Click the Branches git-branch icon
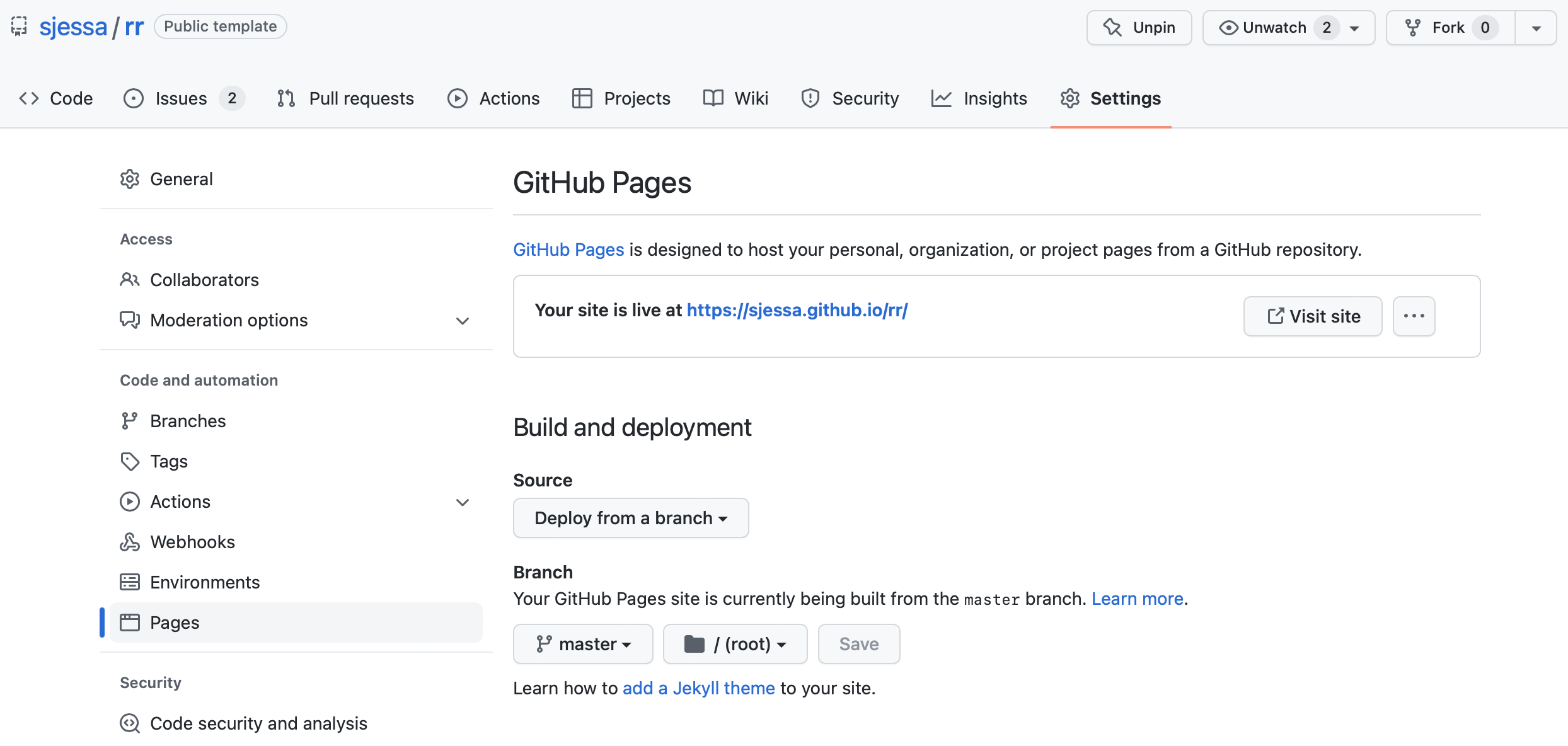Image resolution: width=1568 pixels, height=746 pixels. (130, 421)
